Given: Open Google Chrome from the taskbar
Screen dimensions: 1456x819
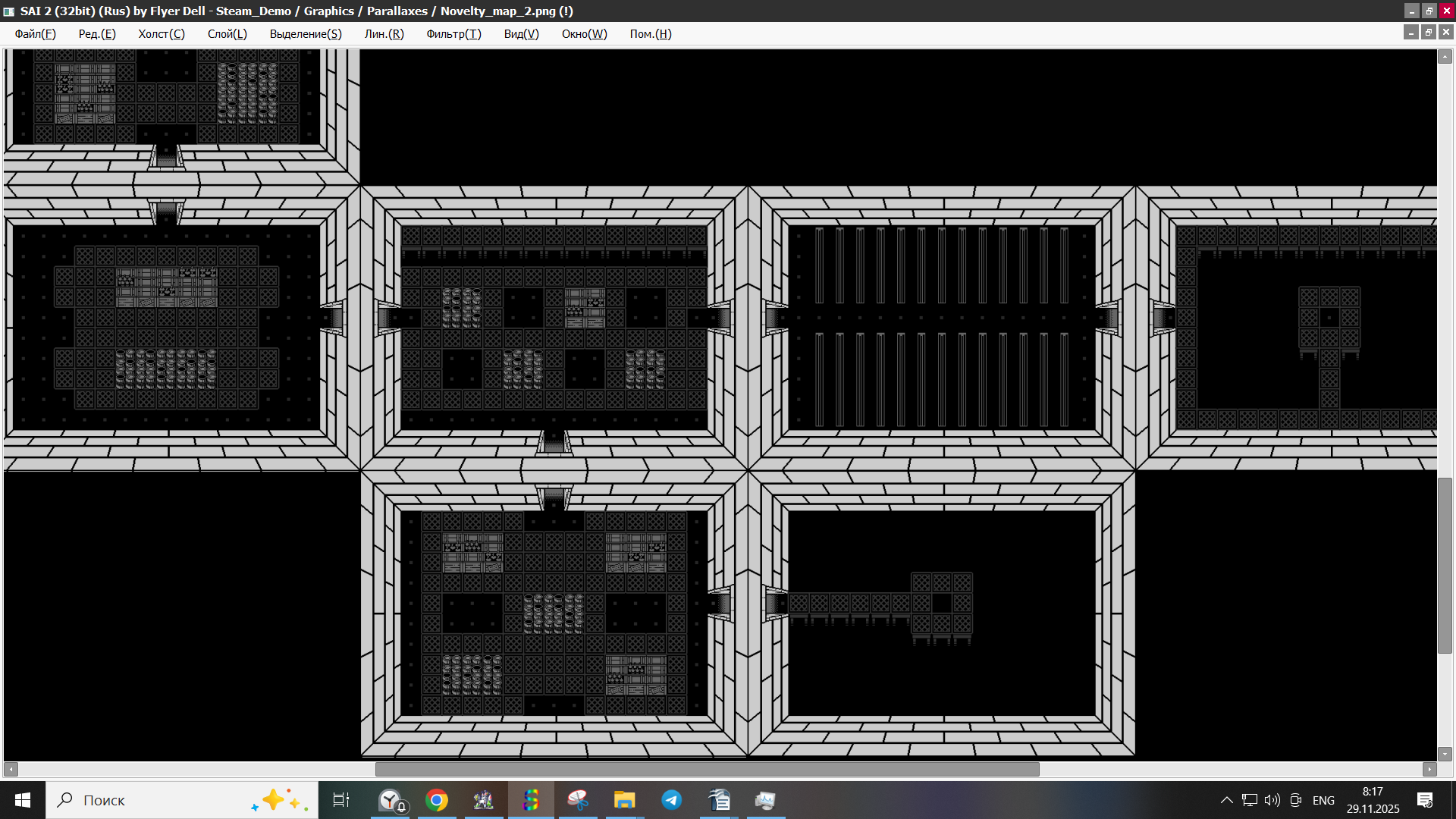Looking at the screenshot, I should [x=437, y=800].
